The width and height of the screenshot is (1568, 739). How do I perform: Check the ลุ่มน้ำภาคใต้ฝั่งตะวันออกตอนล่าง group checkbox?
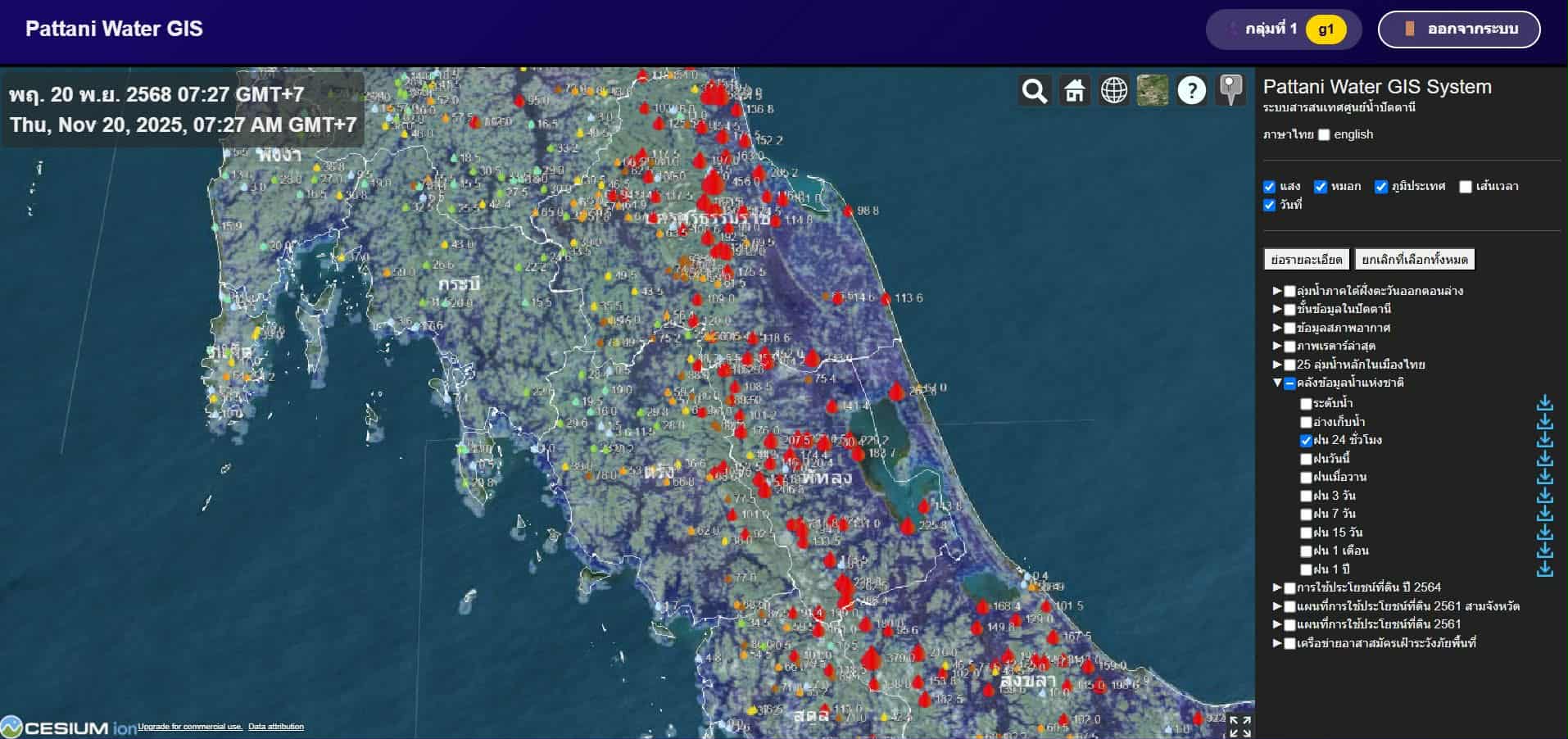point(1289,291)
